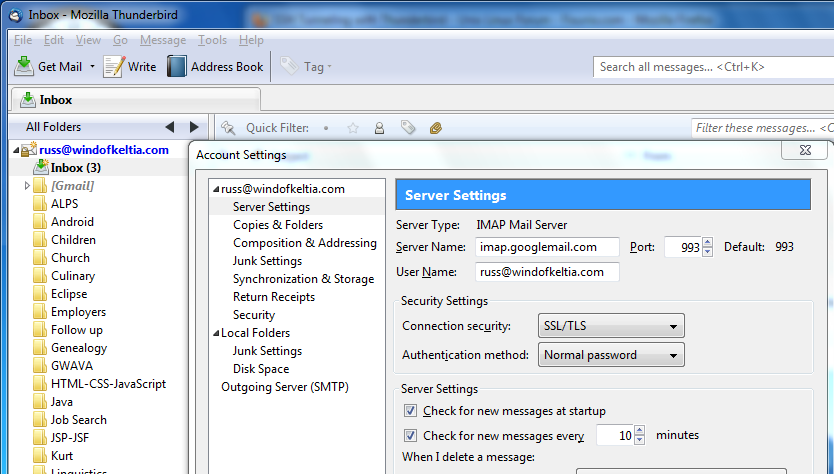Select the JSP-JSF folder icon

40,438
